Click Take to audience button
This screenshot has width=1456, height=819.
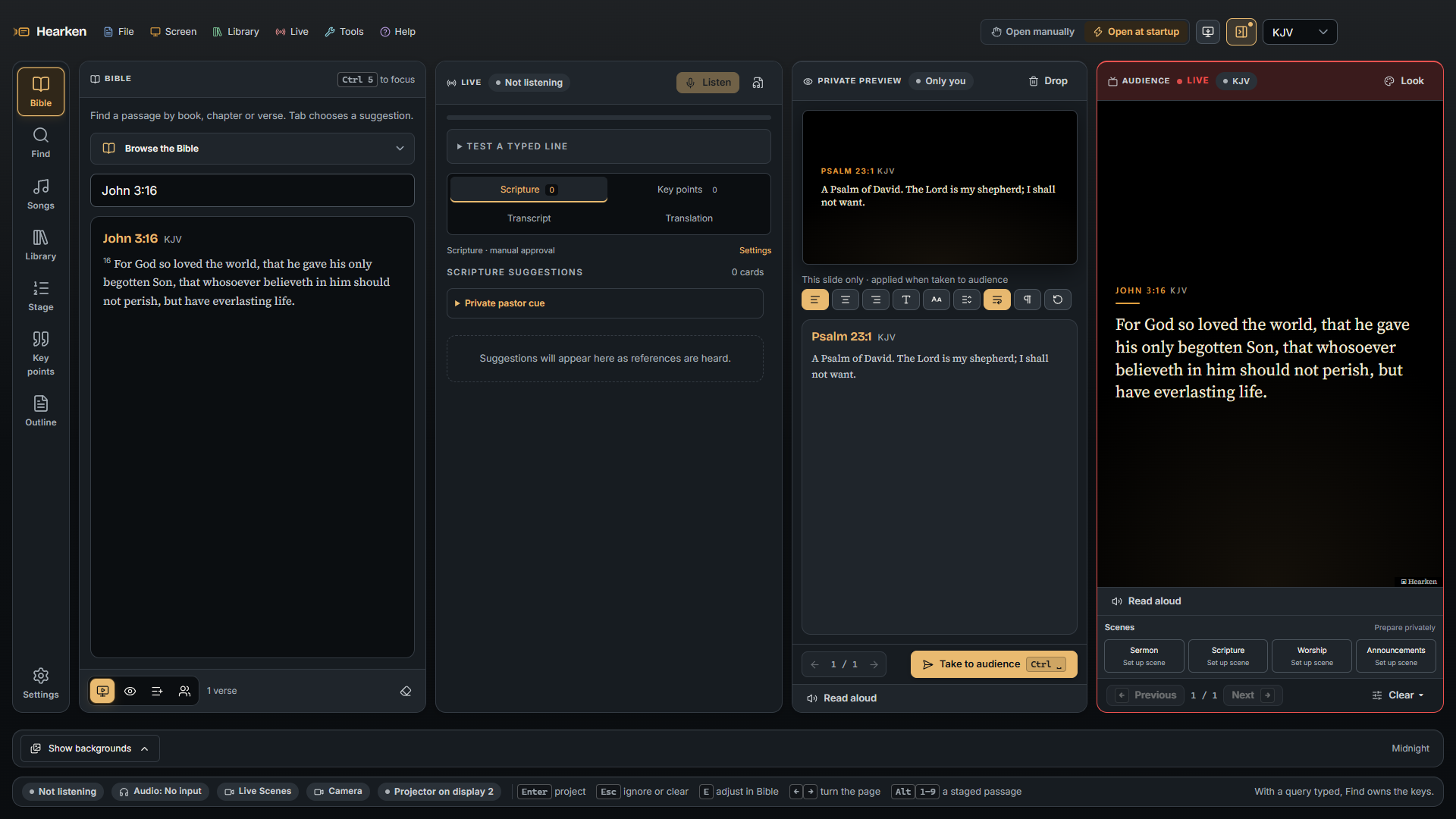point(994,664)
